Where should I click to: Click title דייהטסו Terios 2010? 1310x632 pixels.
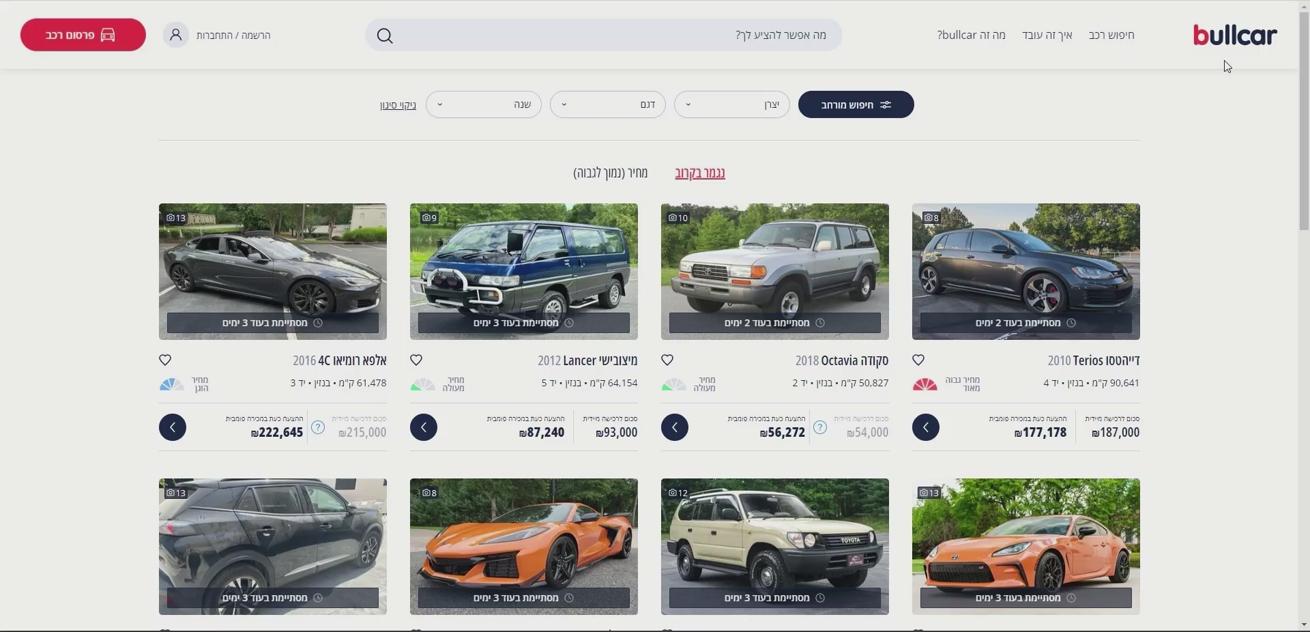pos(1093,360)
